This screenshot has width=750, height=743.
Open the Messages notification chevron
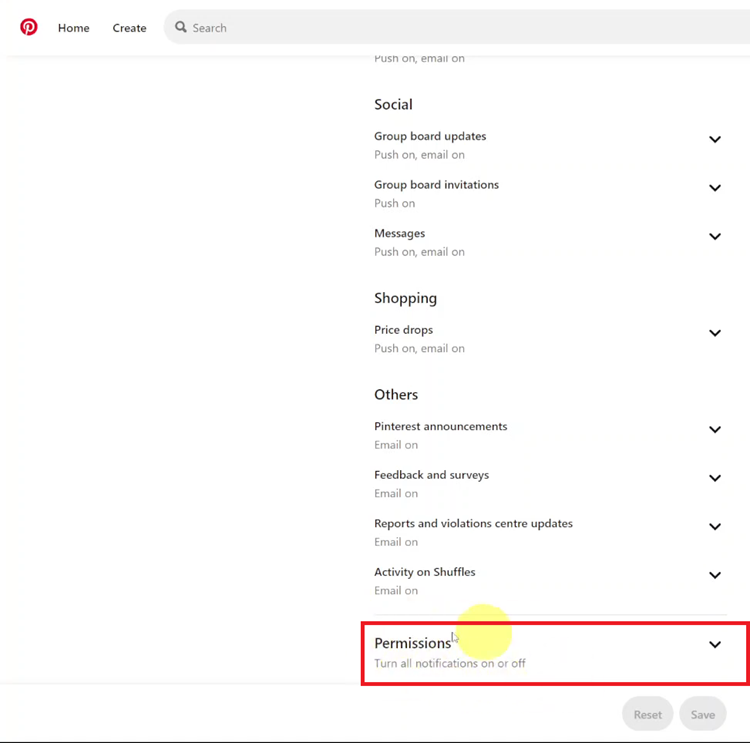(x=715, y=236)
